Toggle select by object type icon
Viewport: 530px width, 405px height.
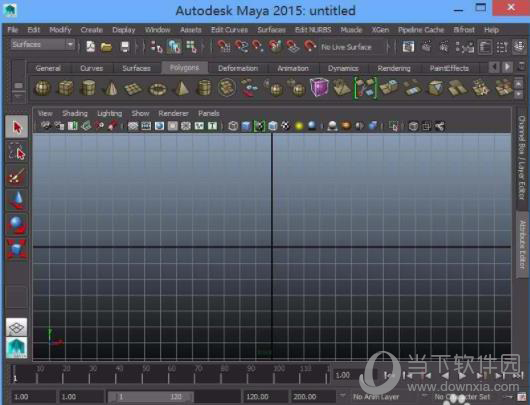(174, 47)
